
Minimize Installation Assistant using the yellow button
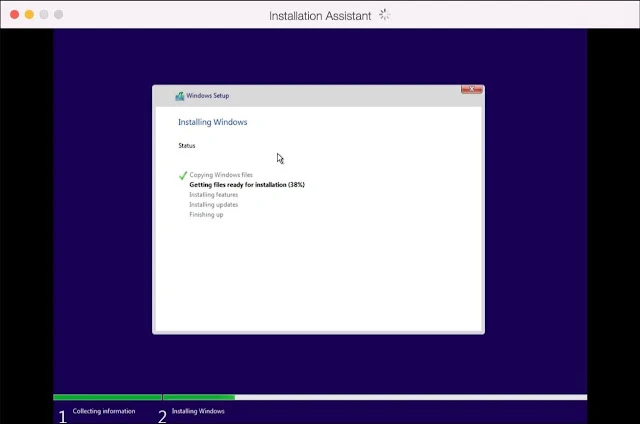(29, 15)
